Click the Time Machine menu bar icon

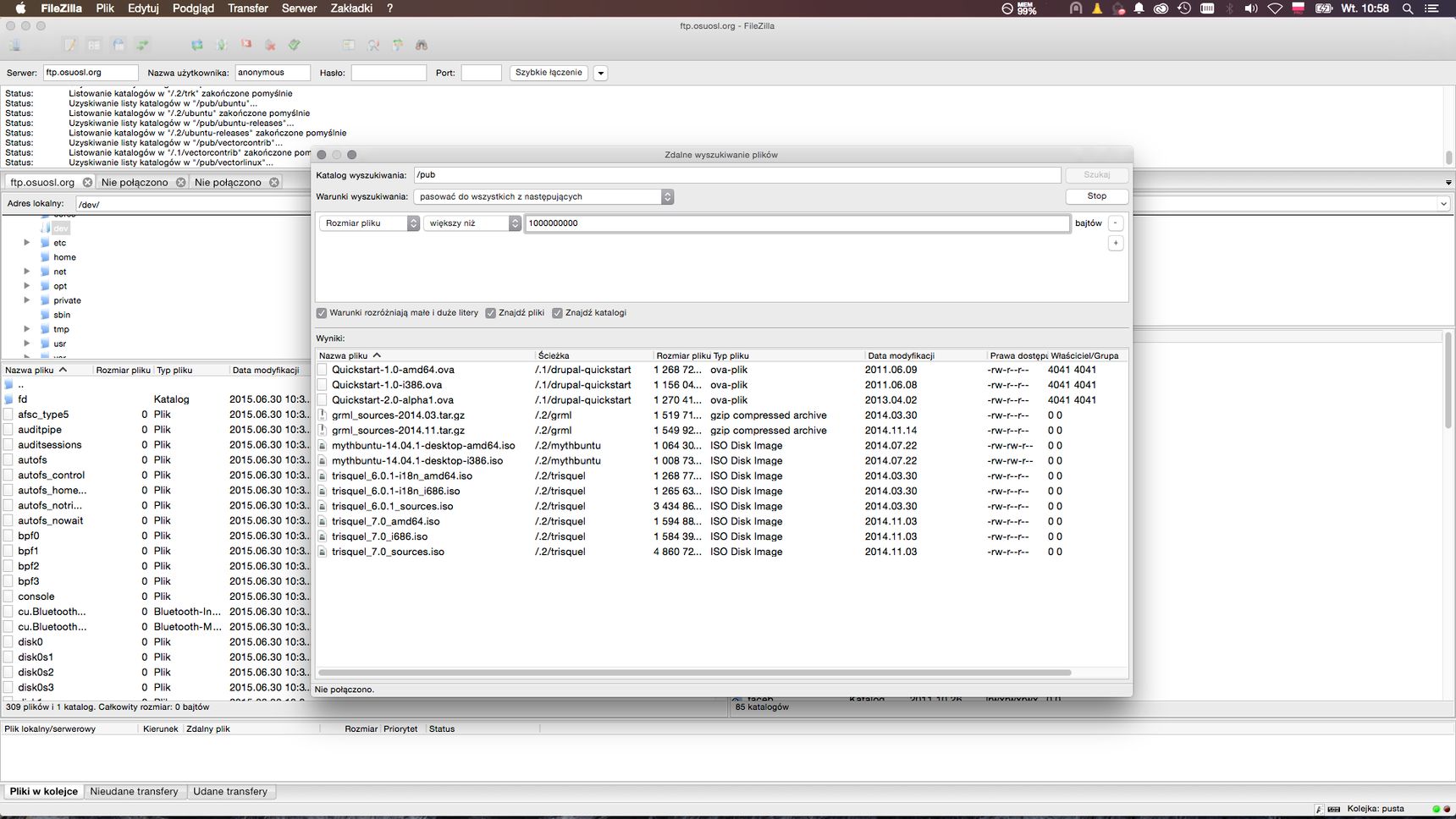click(1184, 8)
